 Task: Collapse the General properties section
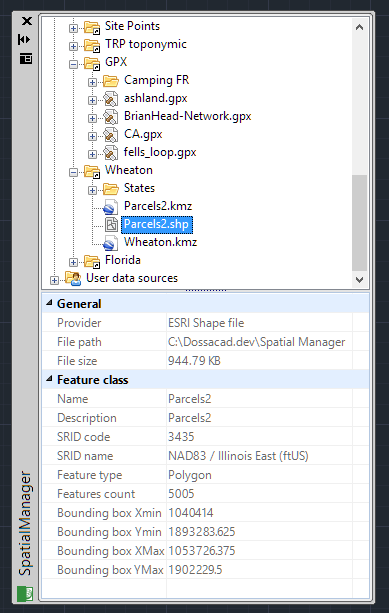coord(49,303)
